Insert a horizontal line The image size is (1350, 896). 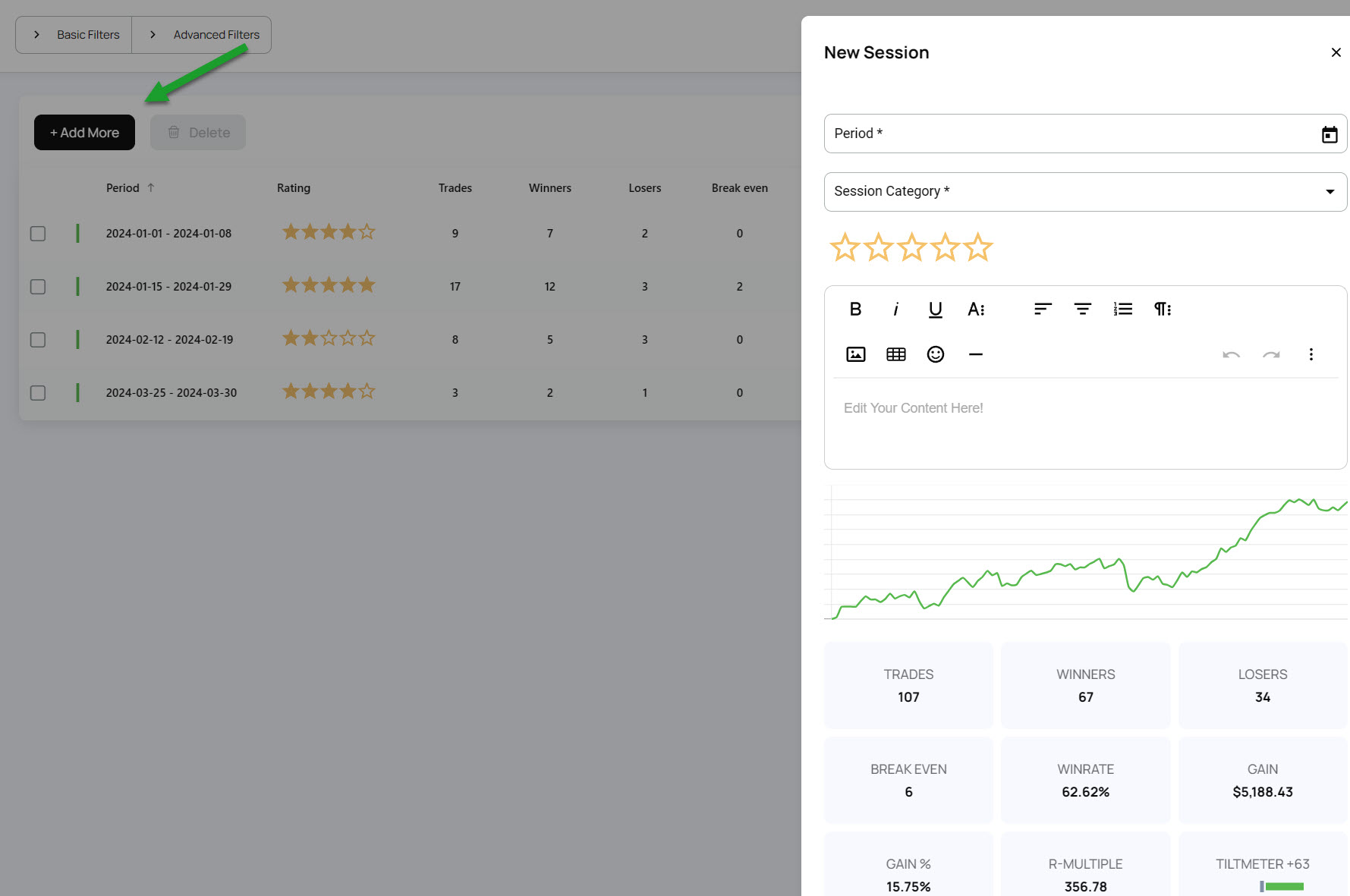[x=975, y=354]
